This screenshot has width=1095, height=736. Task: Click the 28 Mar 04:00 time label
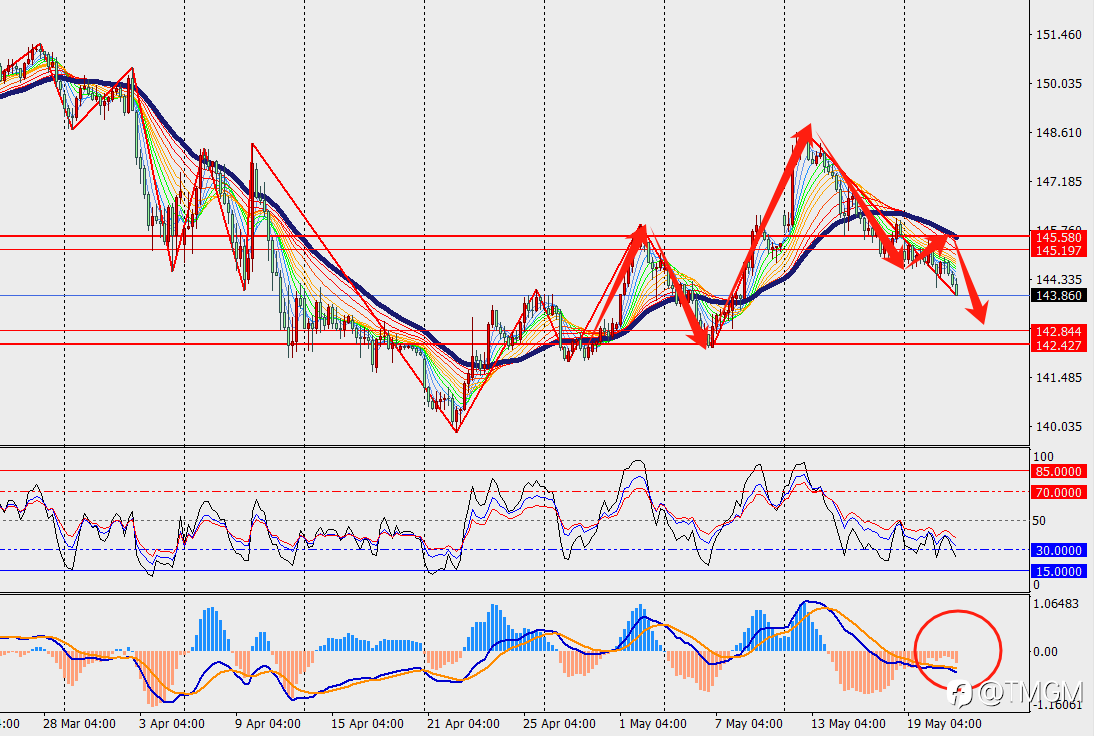click(x=79, y=723)
